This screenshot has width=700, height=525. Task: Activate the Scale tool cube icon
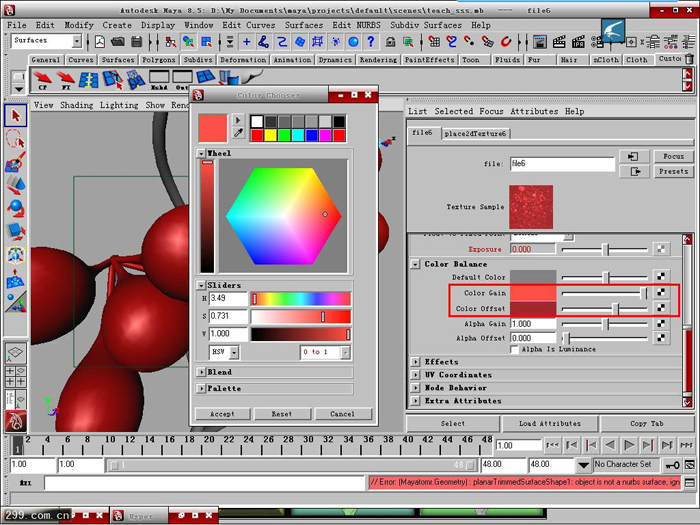tap(16, 232)
